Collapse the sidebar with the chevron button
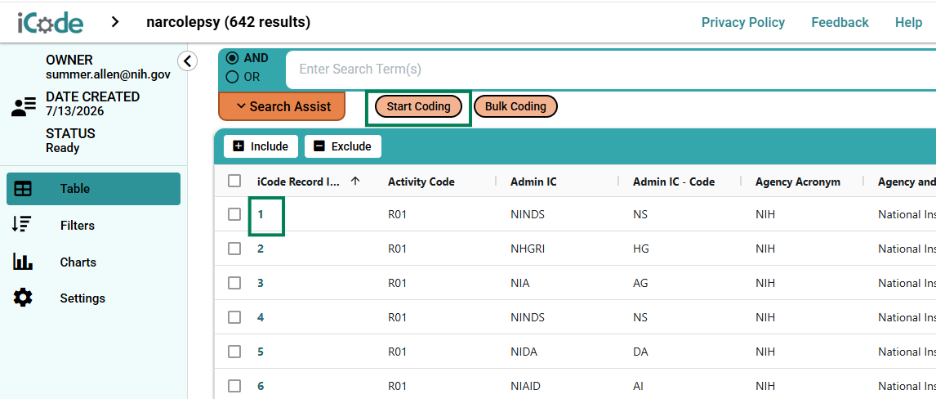 point(187,61)
